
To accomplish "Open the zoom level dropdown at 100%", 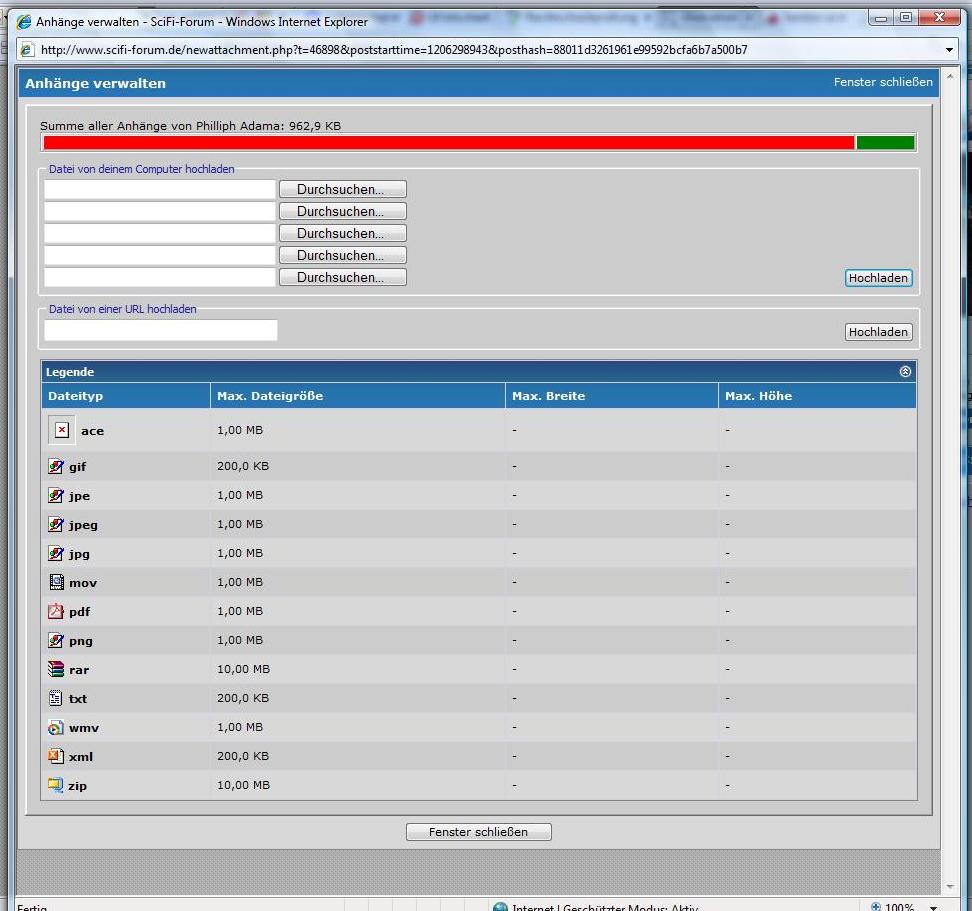I will point(932,907).
